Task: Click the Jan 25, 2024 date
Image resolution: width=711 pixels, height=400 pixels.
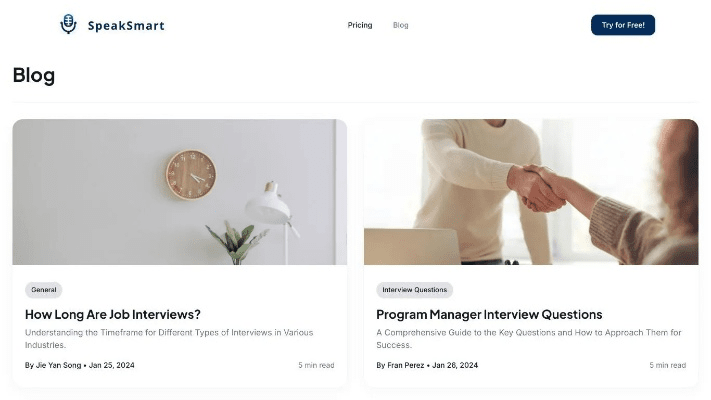Action: pos(112,365)
